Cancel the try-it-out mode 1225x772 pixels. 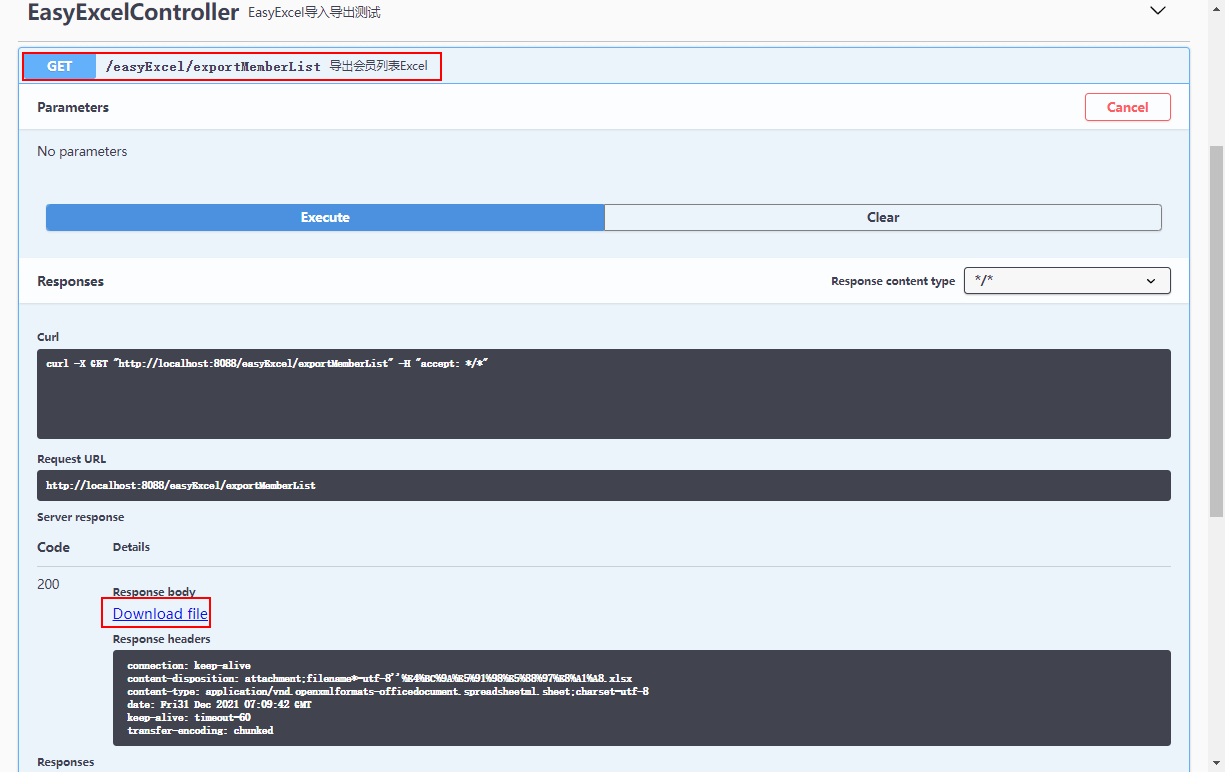click(x=1127, y=107)
